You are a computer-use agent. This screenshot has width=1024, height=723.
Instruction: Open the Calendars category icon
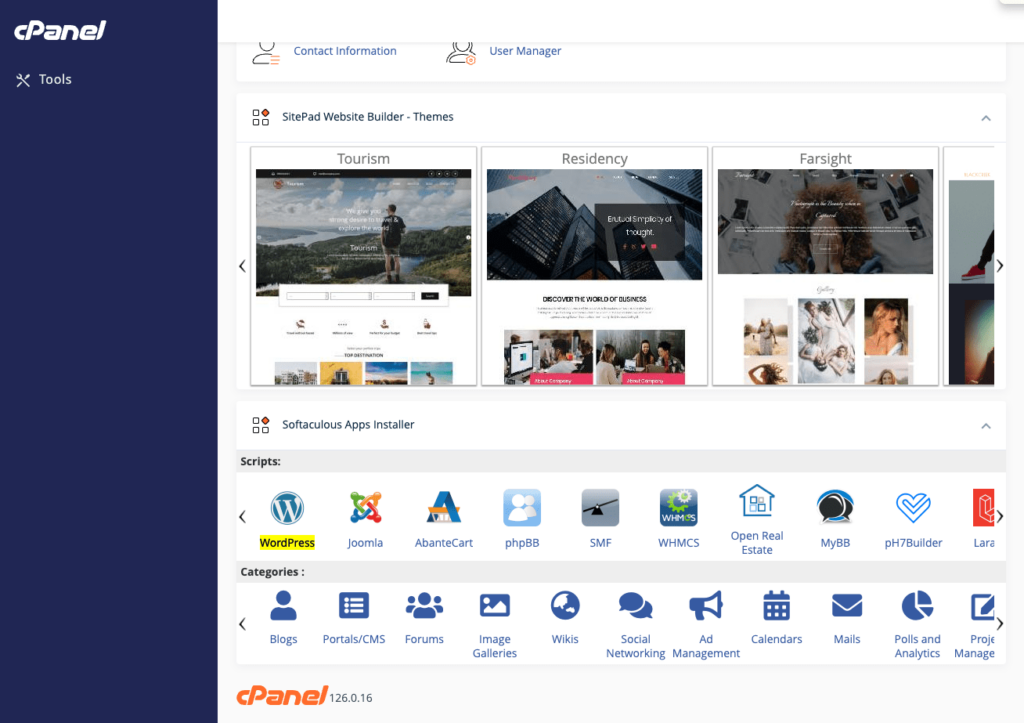776,606
